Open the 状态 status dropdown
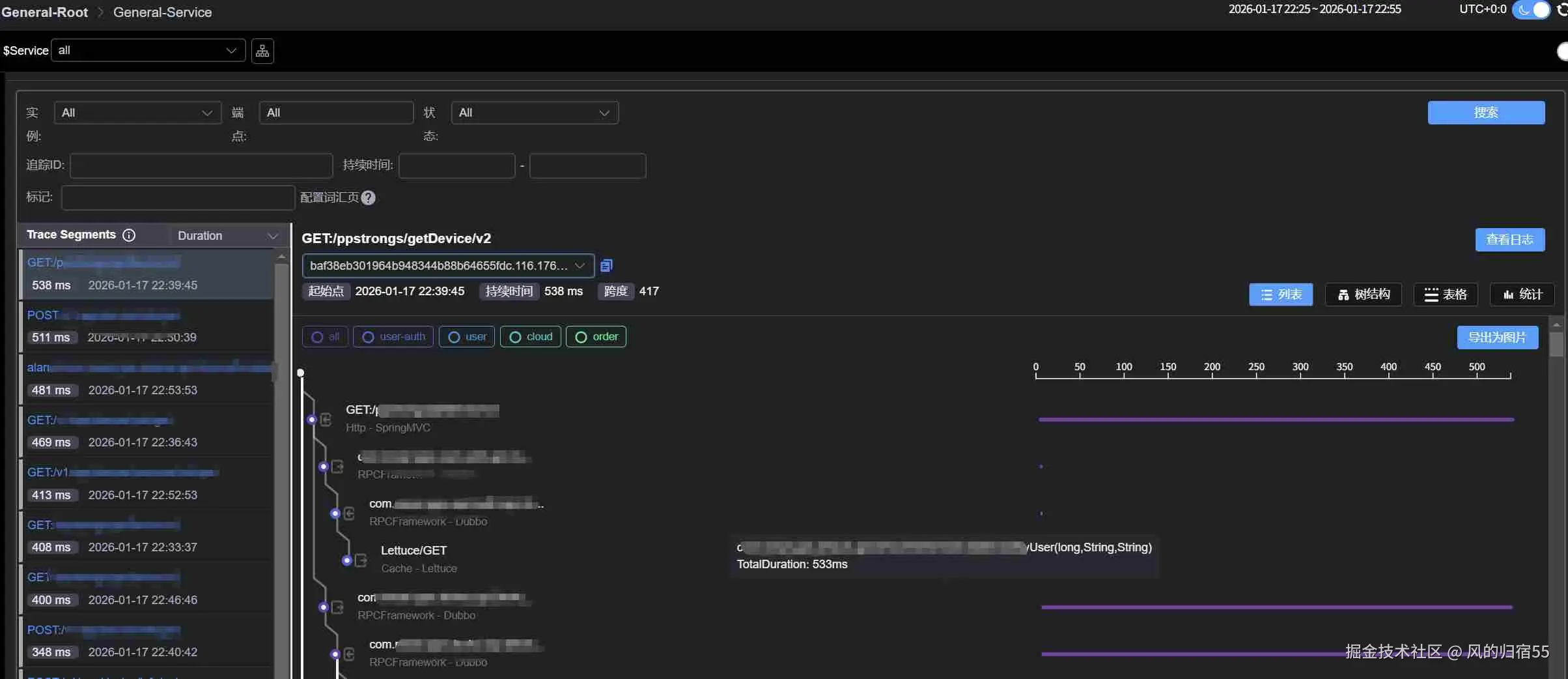The height and width of the screenshot is (679, 1568). coord(535,113)
